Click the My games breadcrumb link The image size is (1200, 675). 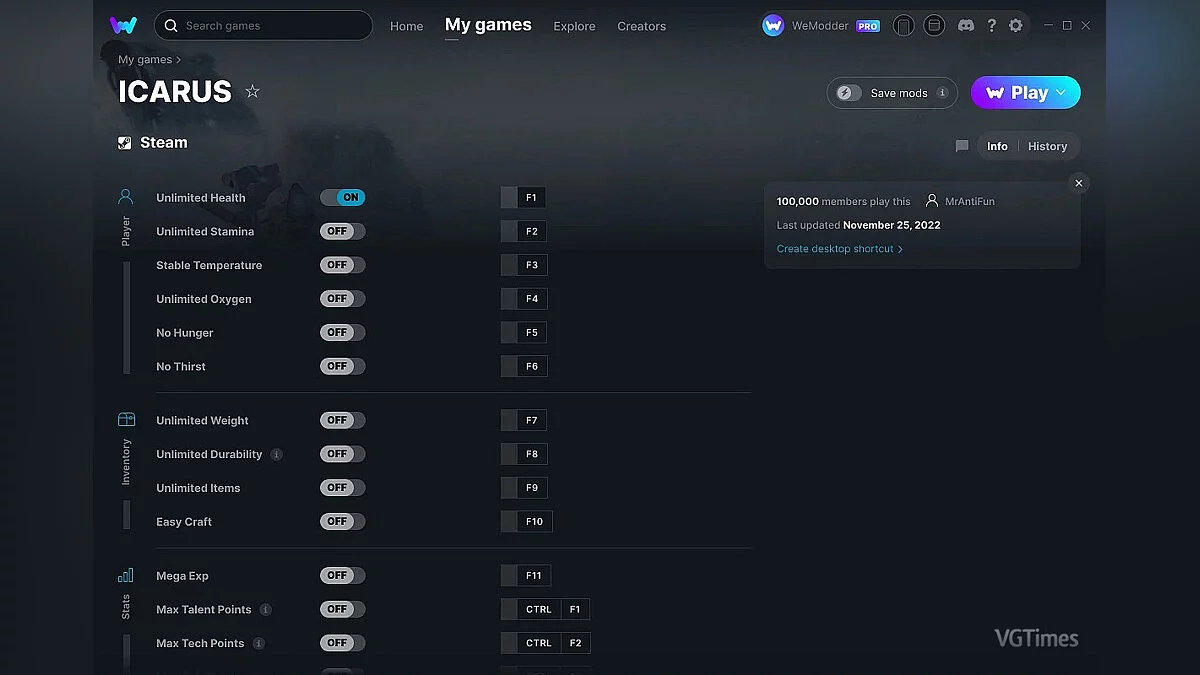click(x=145, y=60)
